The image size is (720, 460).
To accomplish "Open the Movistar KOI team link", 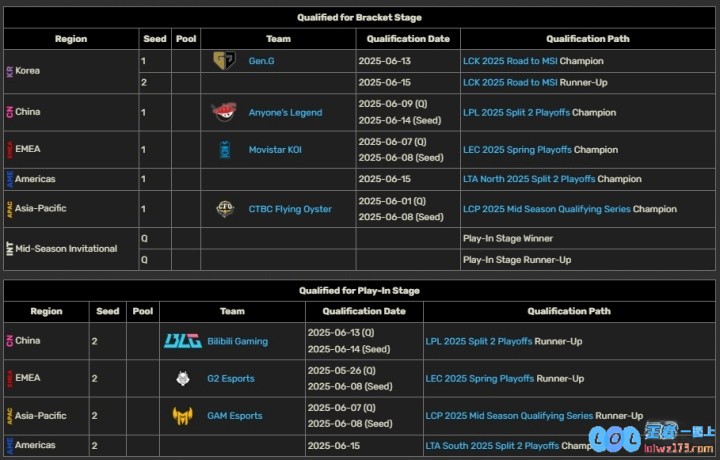I will [275, 150].
